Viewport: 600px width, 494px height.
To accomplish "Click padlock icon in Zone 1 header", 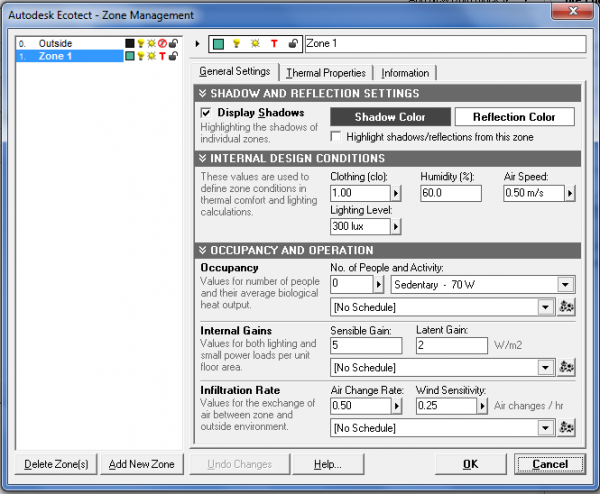I will (293, 44).
